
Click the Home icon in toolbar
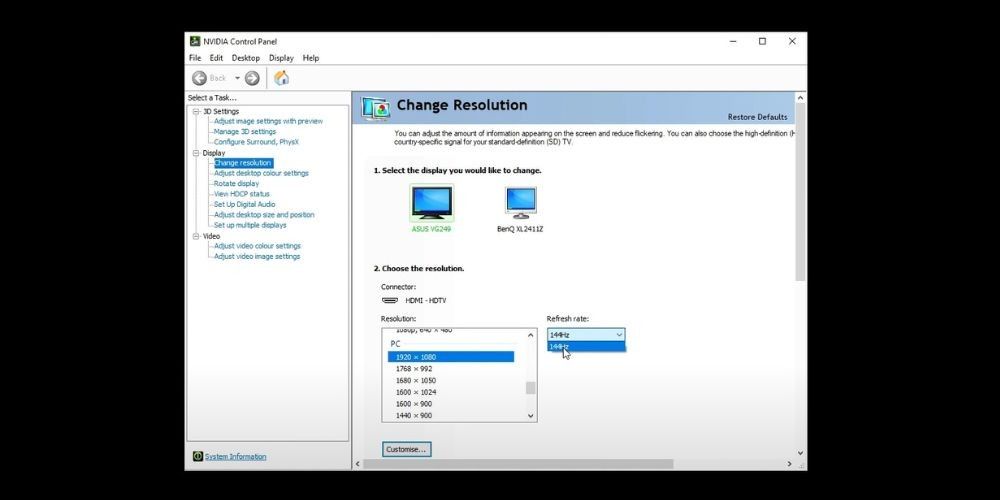pos(281,78)
